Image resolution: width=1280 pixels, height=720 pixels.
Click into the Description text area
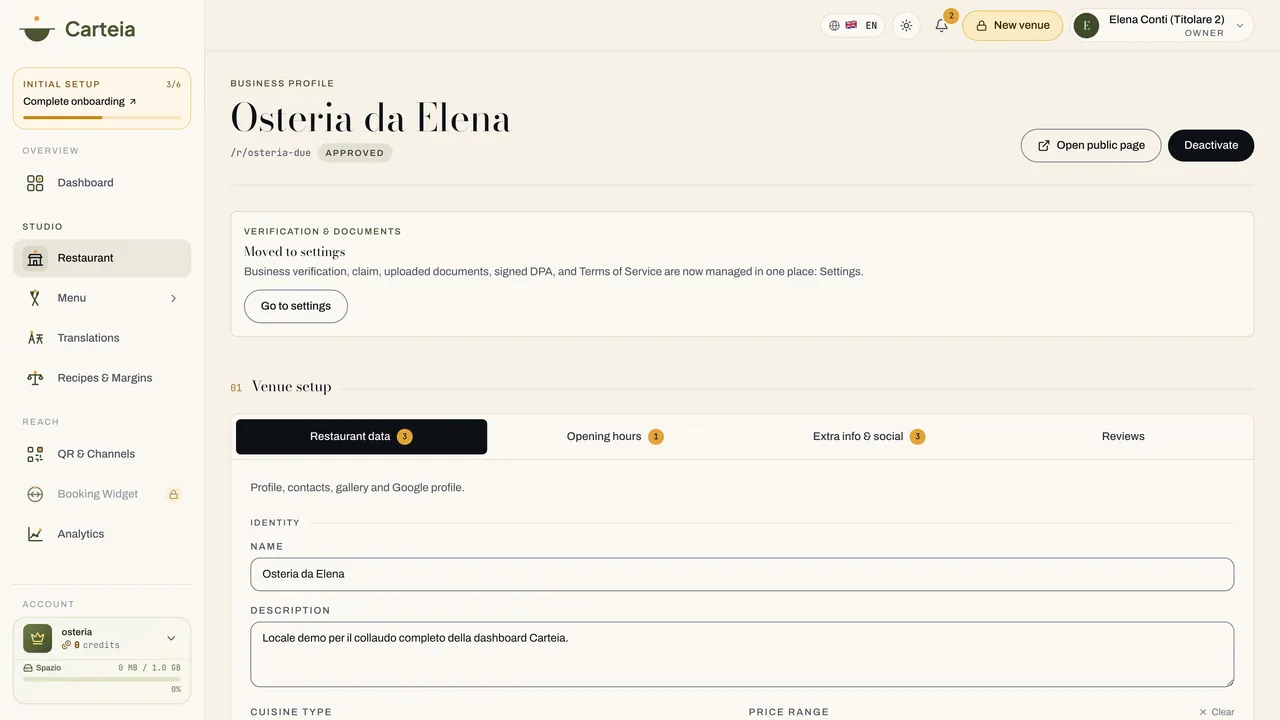[x=742, y=654]
